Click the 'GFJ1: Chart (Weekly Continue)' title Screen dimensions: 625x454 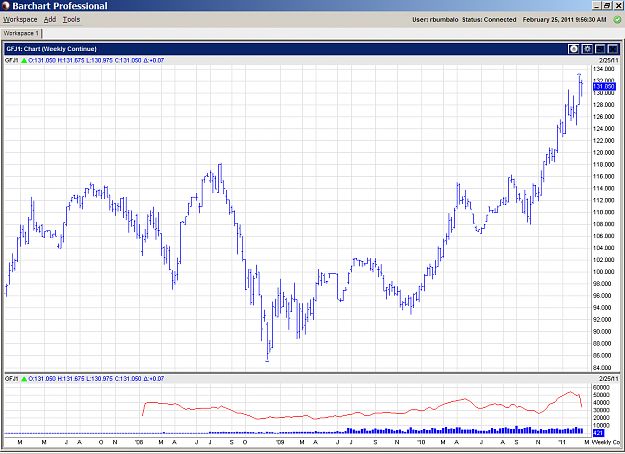coord(51,49)
